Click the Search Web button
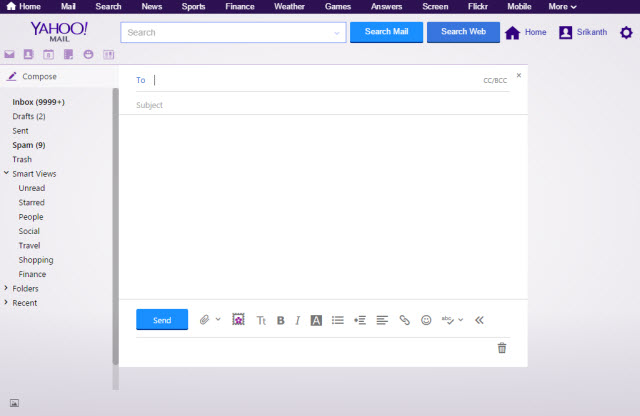 463,32
